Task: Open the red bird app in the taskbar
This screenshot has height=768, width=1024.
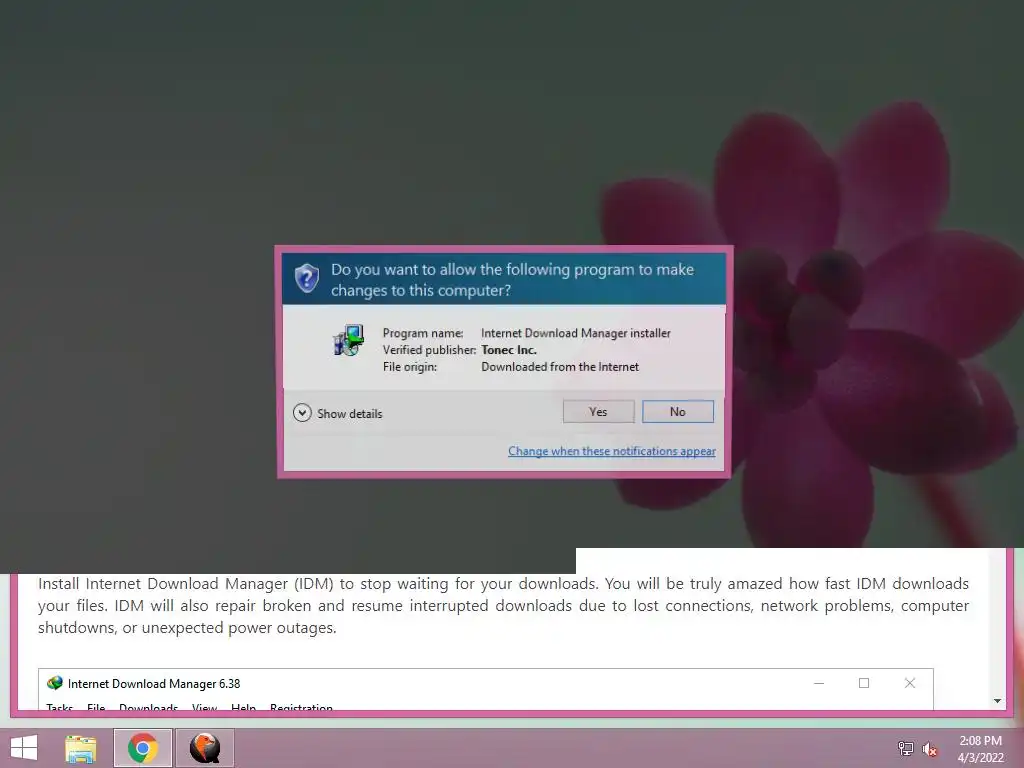Action: click(204, 748)
